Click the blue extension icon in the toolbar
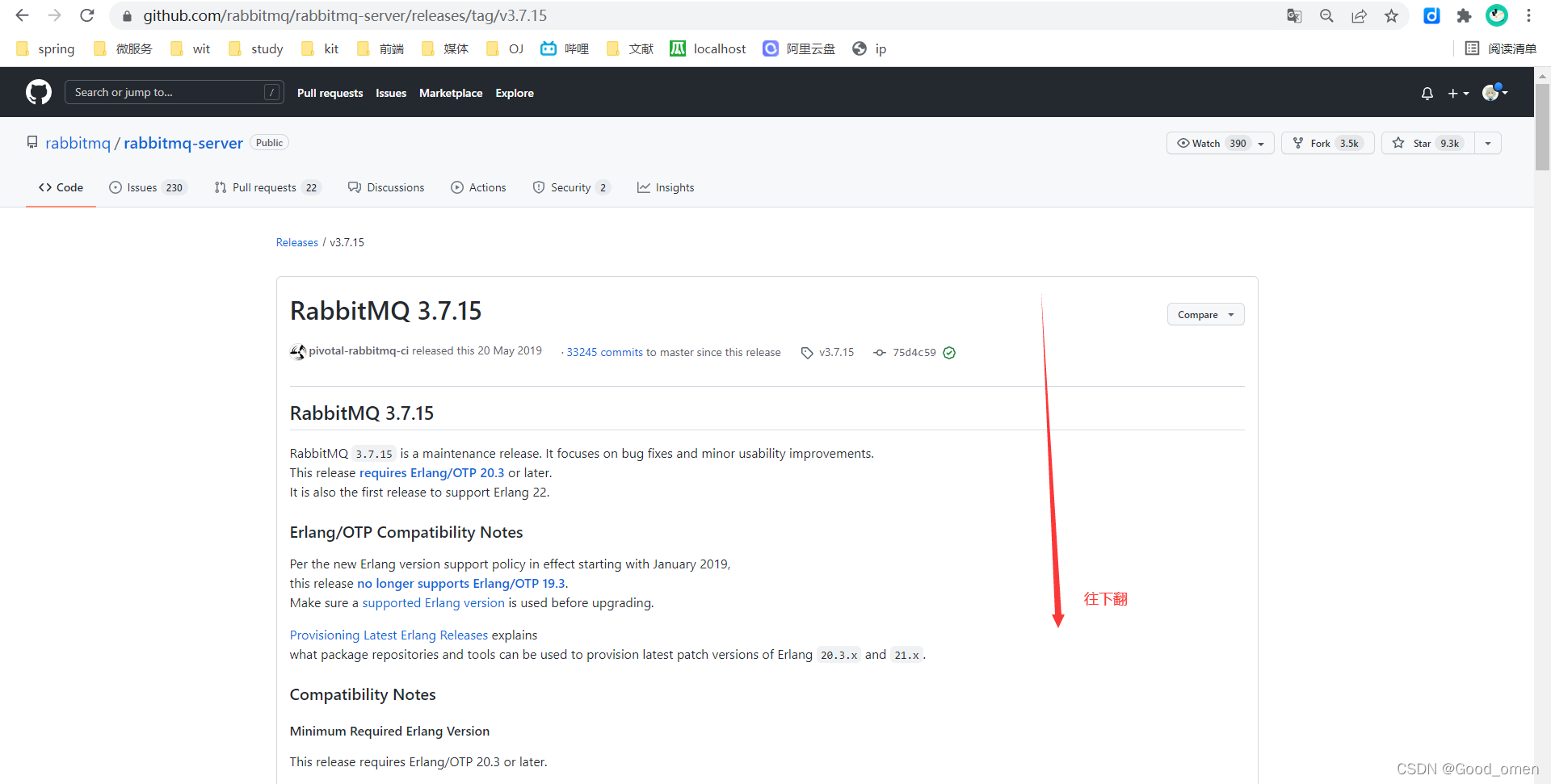 1431,15
